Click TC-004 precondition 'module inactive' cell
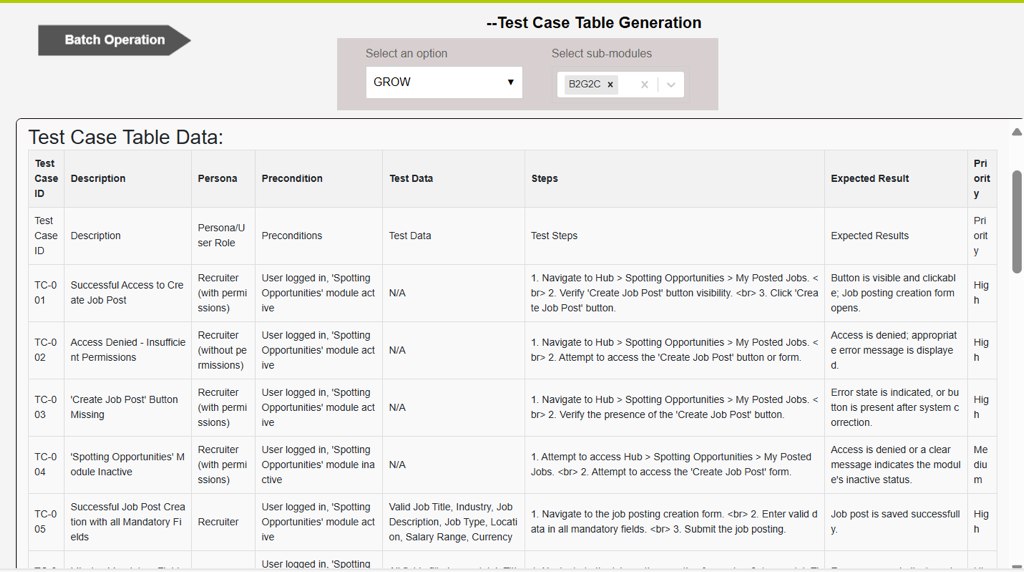The image size is (1024, 572). point(318,464)
